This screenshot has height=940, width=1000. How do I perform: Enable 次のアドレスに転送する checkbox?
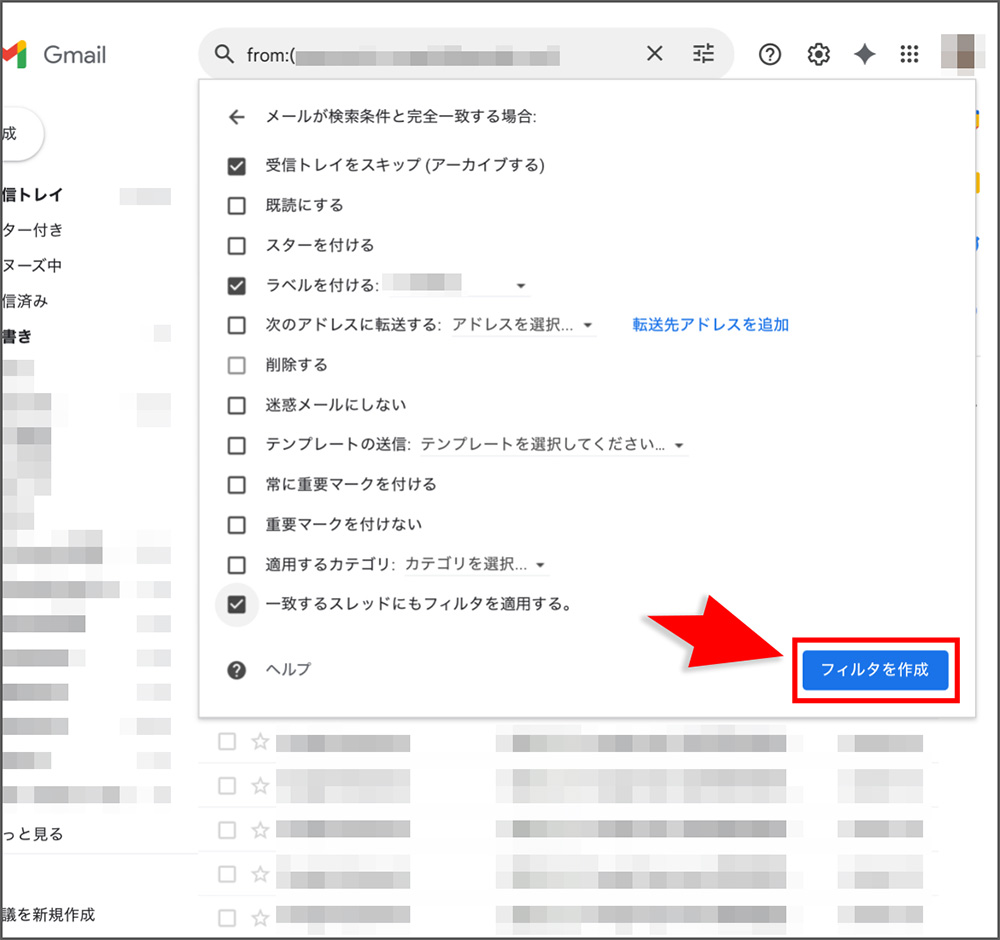tap(237, 325)
